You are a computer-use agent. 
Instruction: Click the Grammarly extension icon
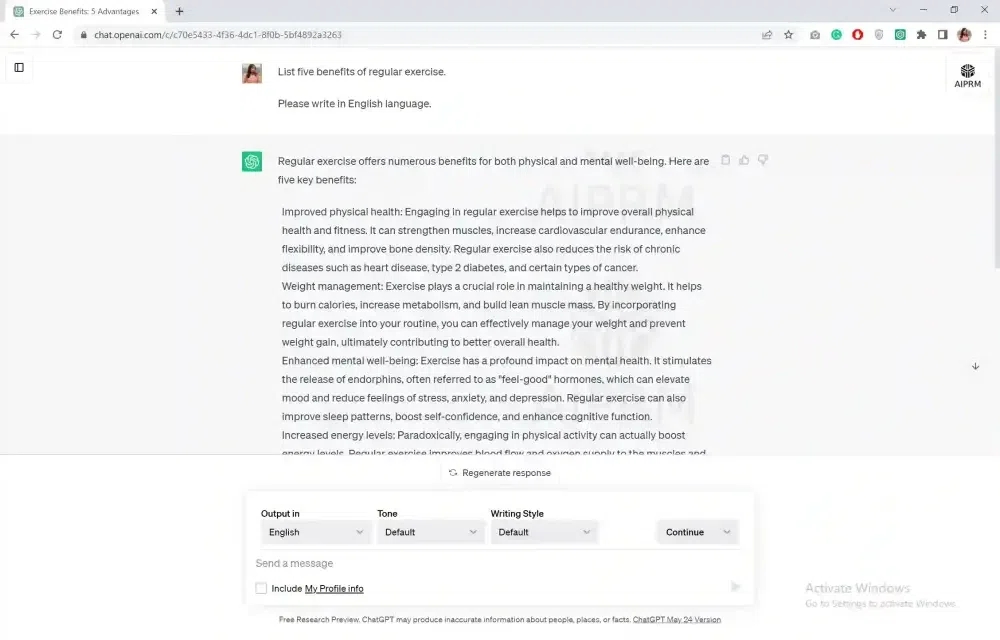tap(836, 34)
